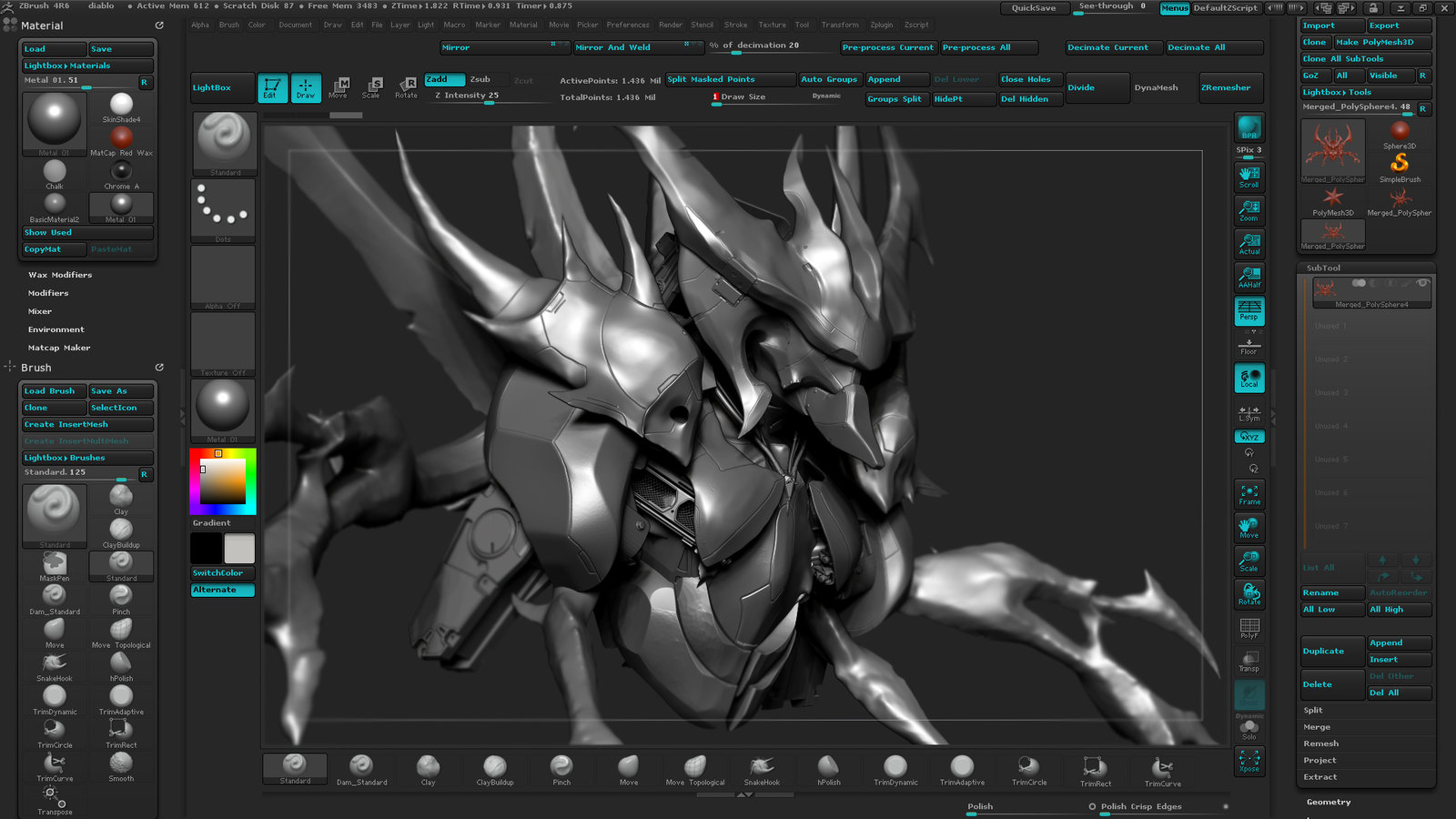The height and width of the screenshot is (819, 1456).
Task: Select Scale gizmo in top shelf
Action: 371,87
